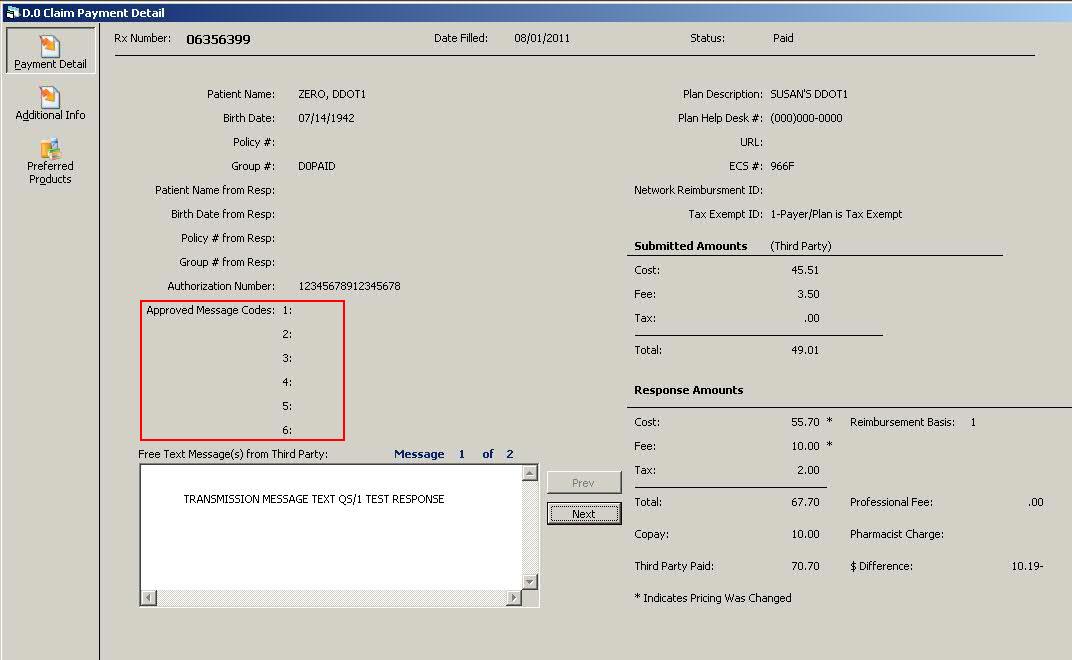1072x660 pixels.
Task: Click the Response Amounts heading
Action: pos(688,391)
